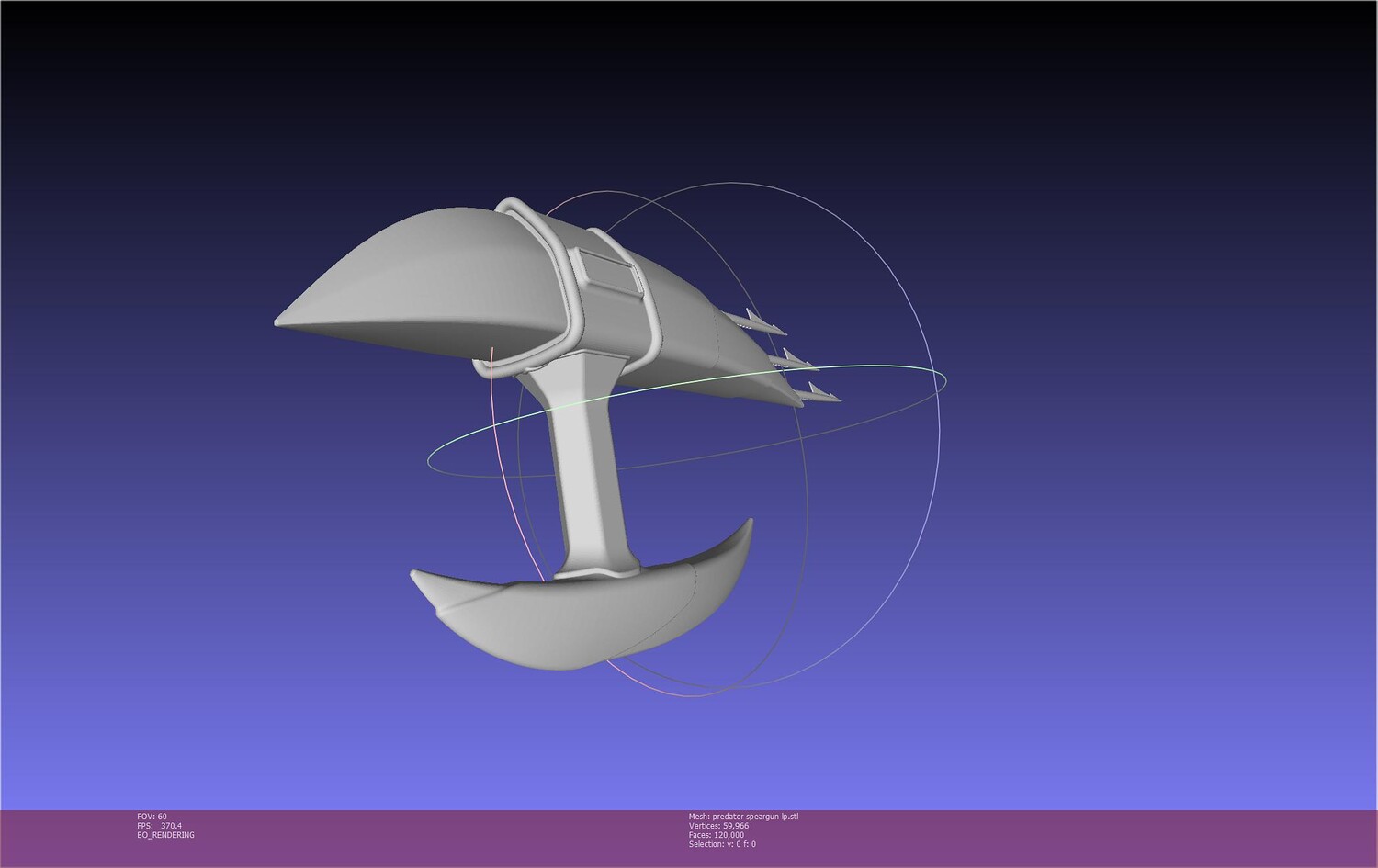Click the 'BO_RENDERING' status text

(165, 835)
